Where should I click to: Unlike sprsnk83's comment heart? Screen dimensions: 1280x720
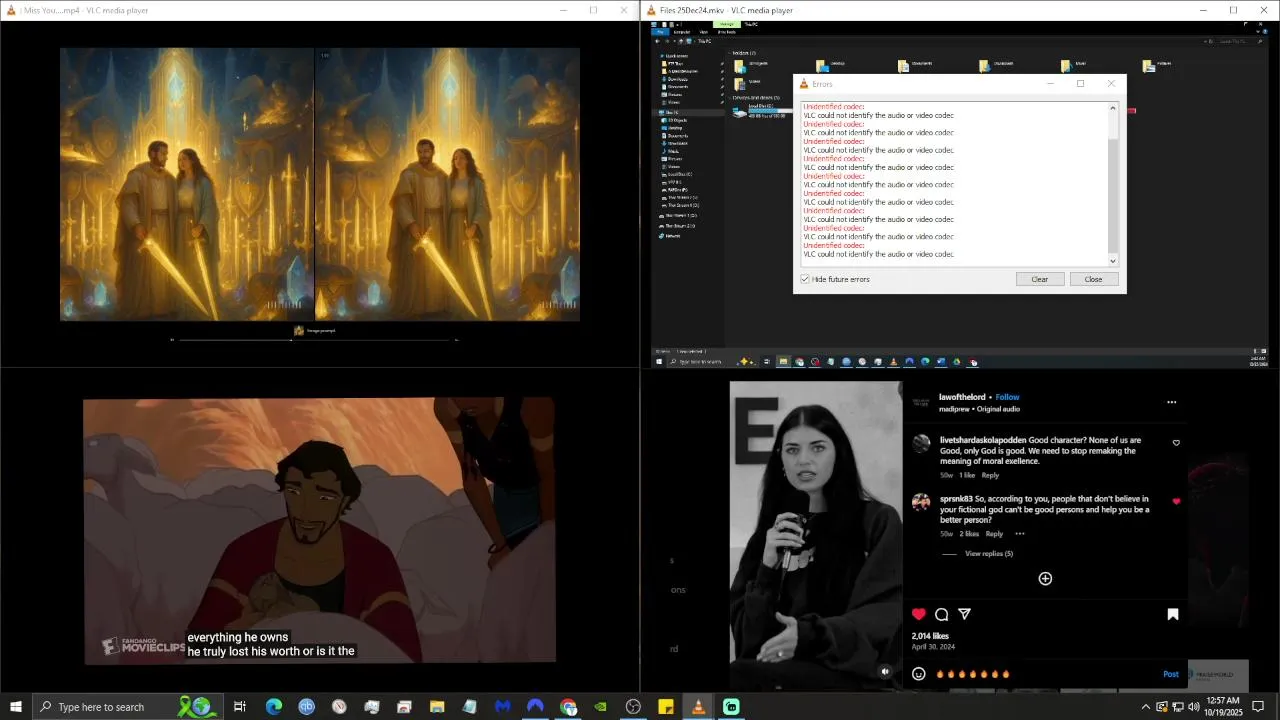1176,501
